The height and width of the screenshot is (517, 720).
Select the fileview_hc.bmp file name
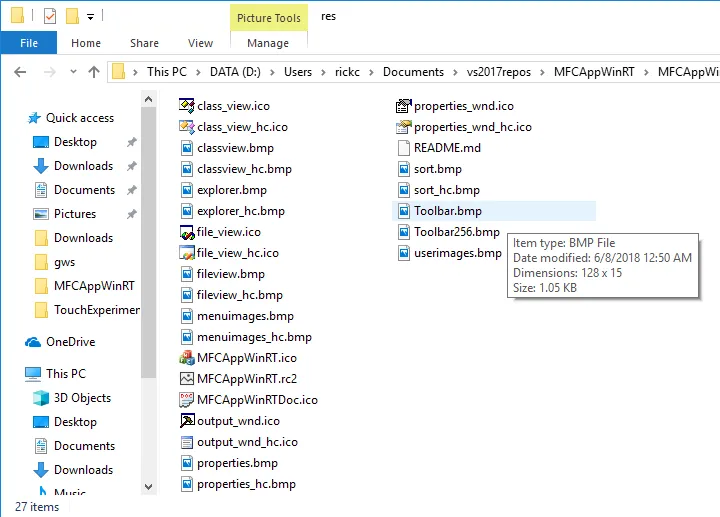coord(240,295)
